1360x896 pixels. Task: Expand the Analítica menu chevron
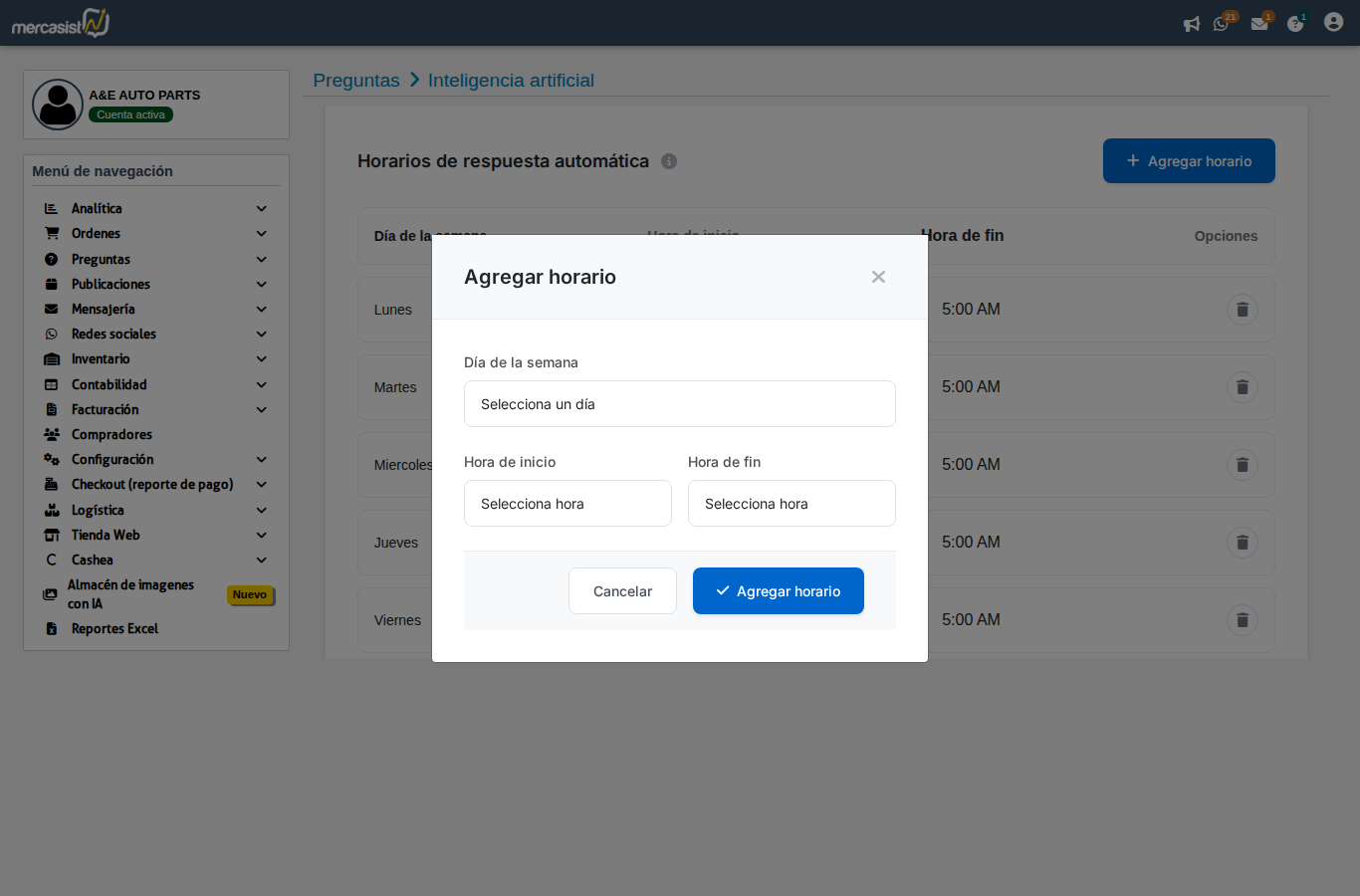[261, 209]
